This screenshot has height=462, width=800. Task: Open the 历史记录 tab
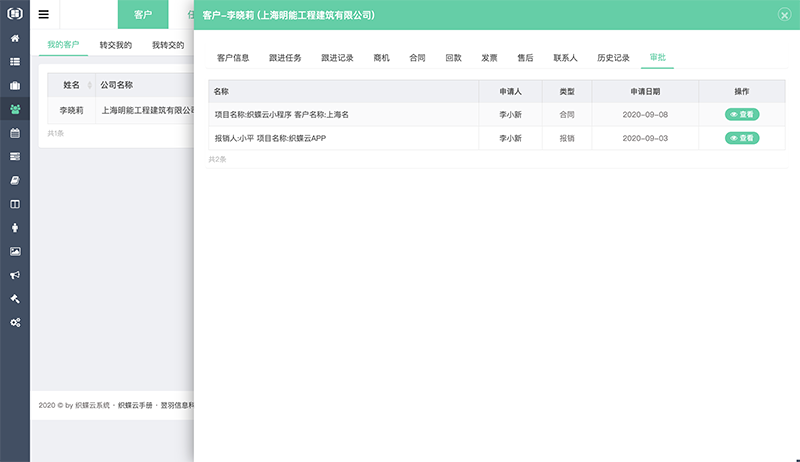pos(613,58)
